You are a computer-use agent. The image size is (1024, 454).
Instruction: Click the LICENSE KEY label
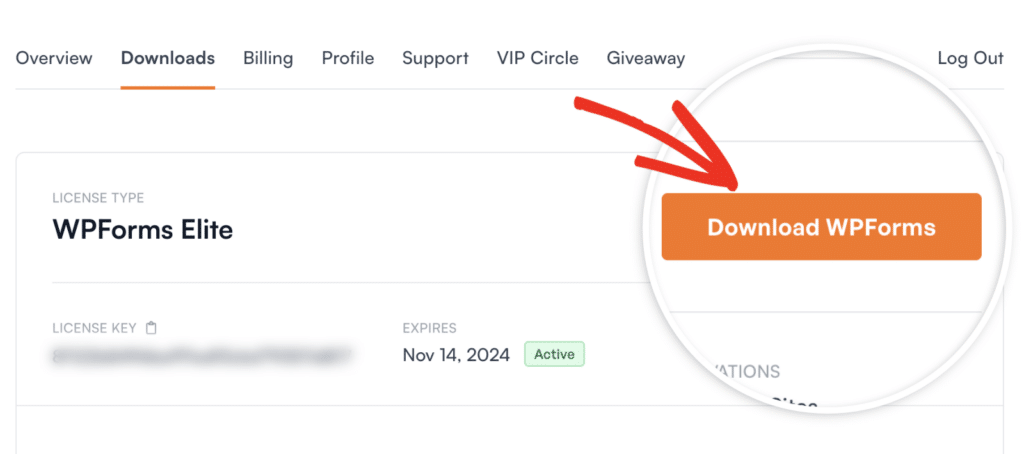point(96,328)
